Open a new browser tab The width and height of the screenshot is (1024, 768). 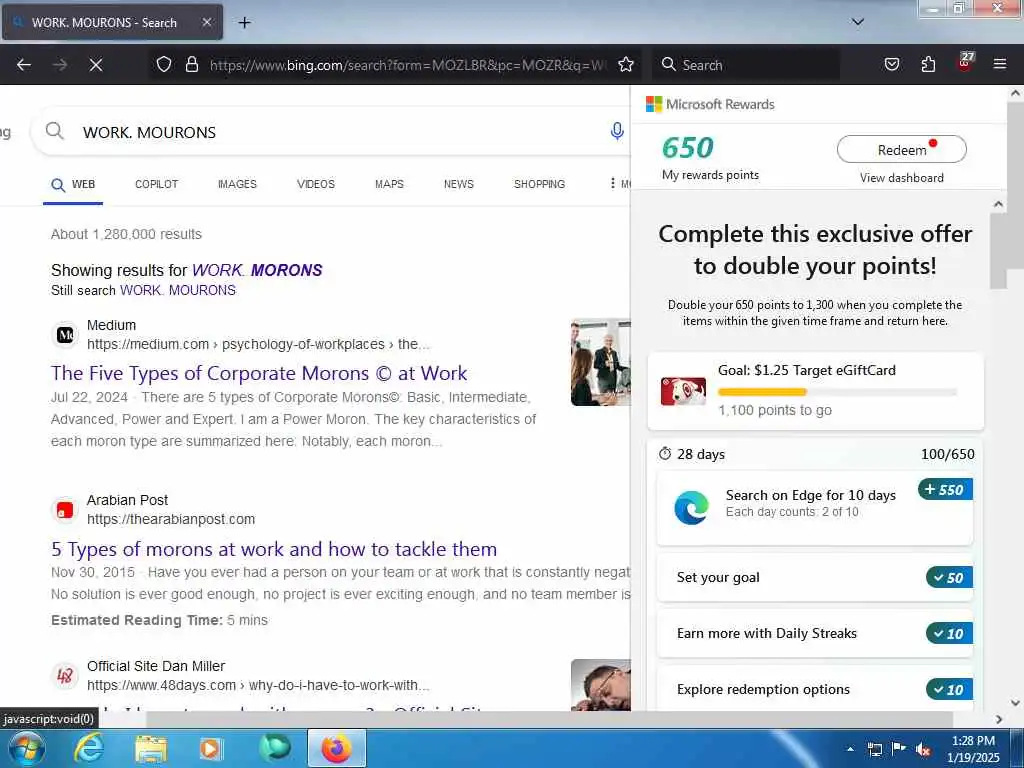pos(244,22)
